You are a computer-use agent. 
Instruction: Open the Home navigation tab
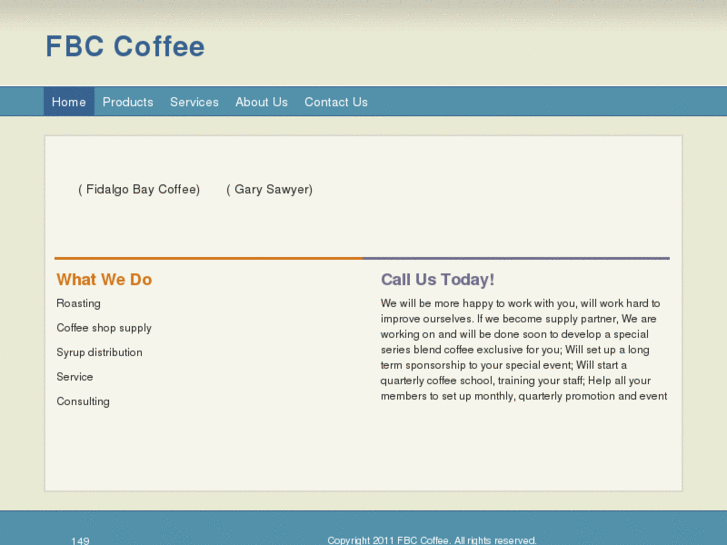pyautogui.click(x=69, y=102)
